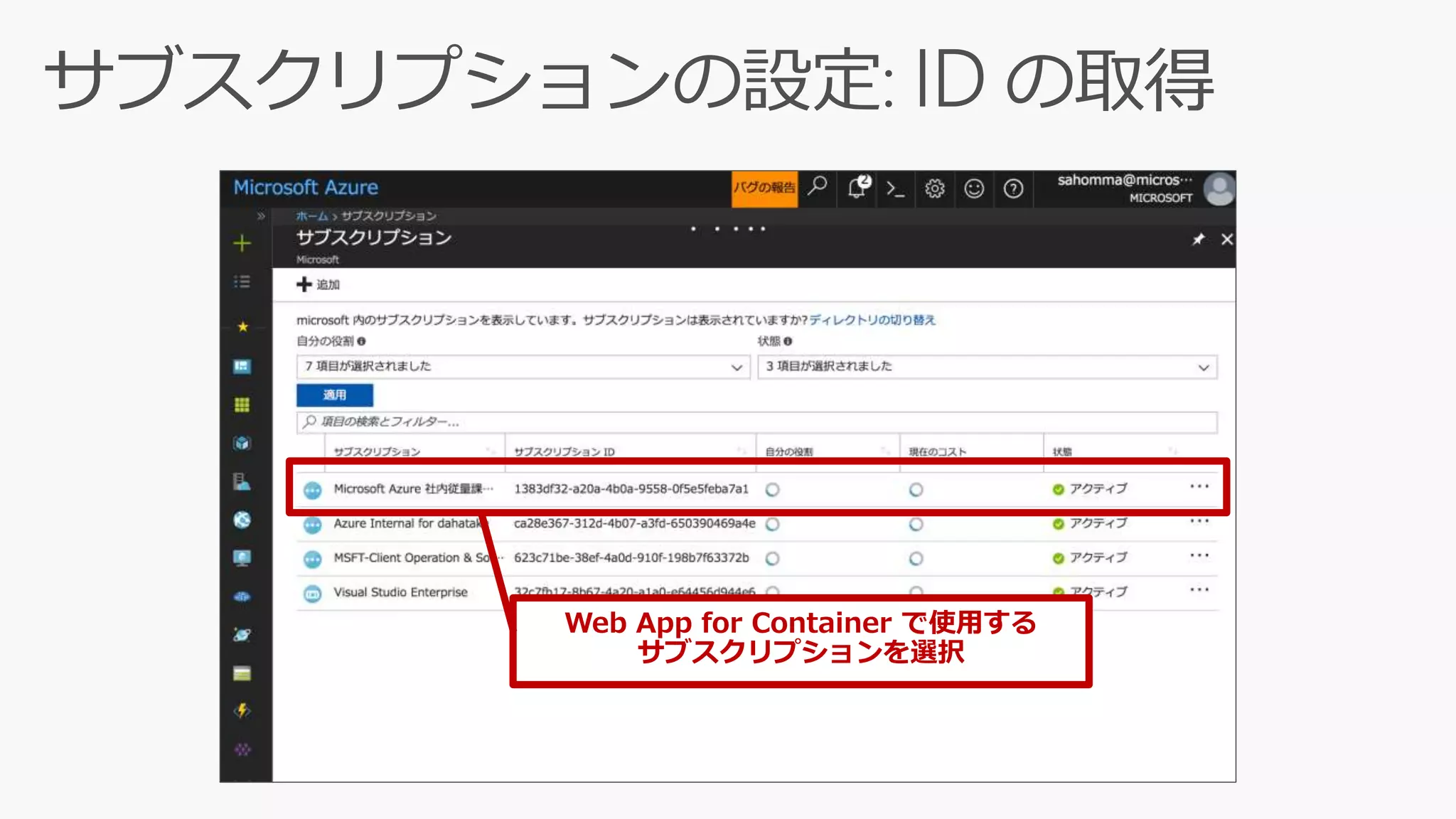Click info icon next to 自分の役割 label
This screenshot has height=819, width=1456.
tap(361, 341)
